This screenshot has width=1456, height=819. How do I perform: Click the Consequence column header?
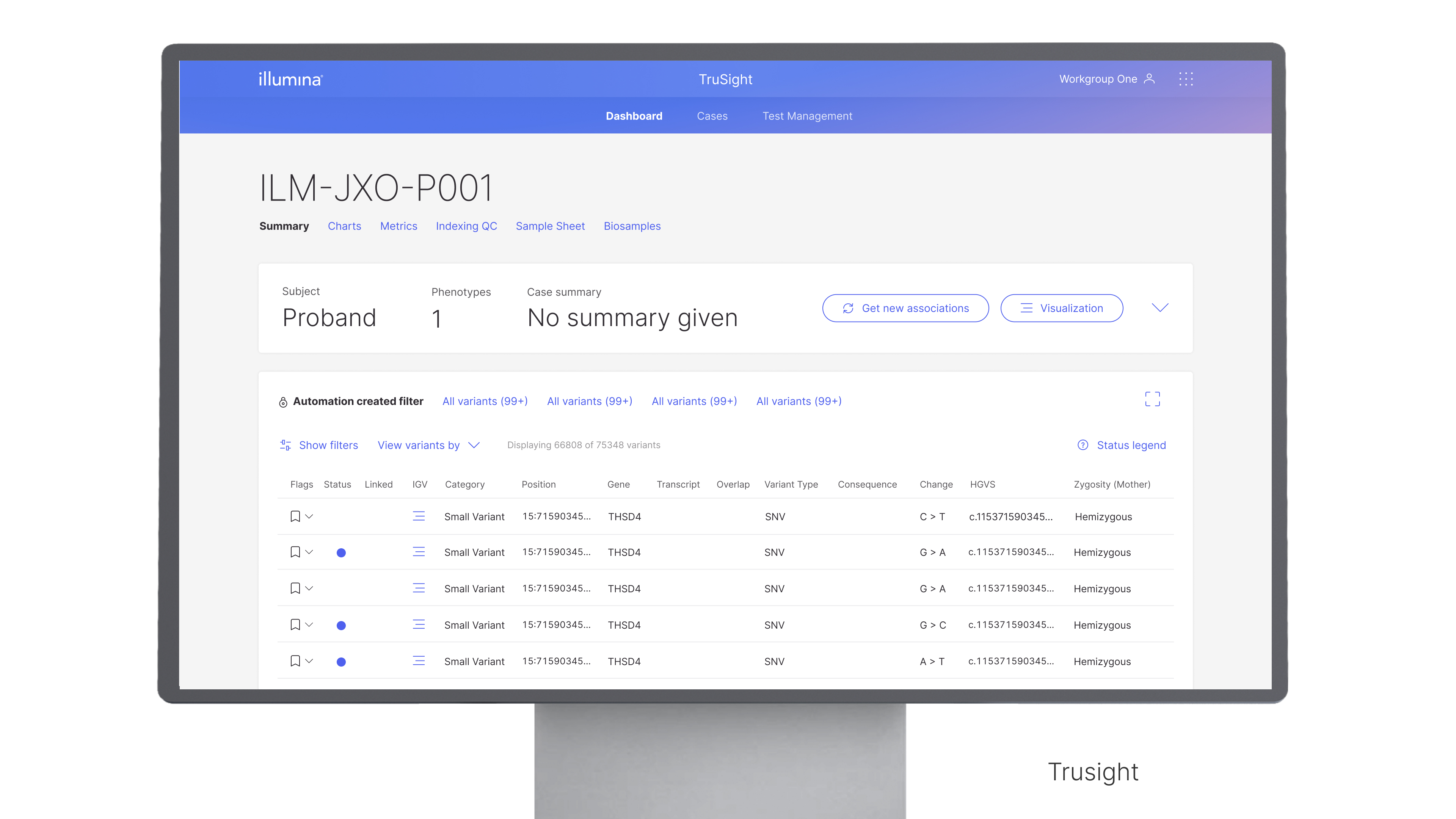point(867,485)
